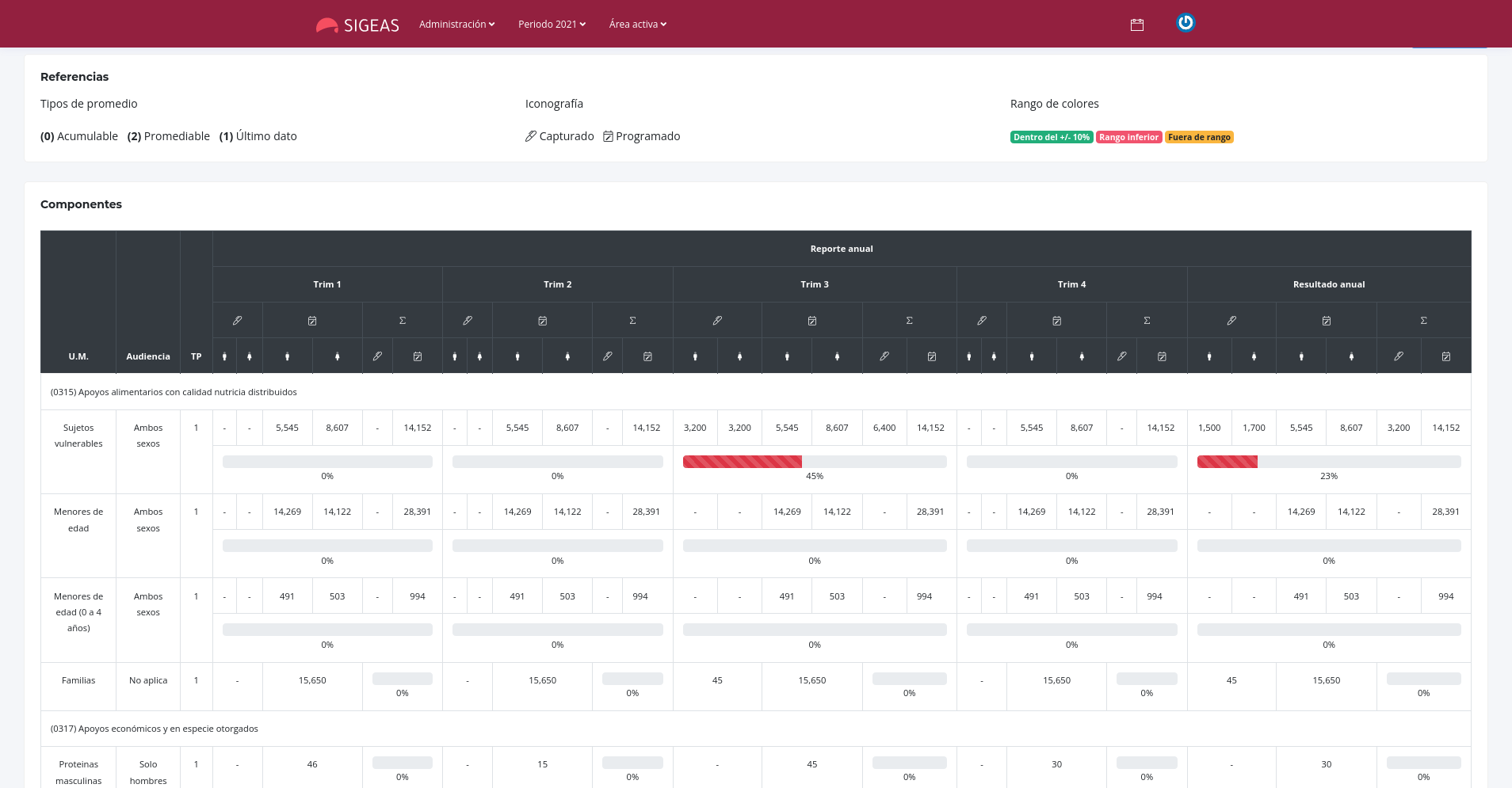Screen dimensions: 1512x788
Task: Click the Trim 2 sigma total icon
Action: coord(632,321)
